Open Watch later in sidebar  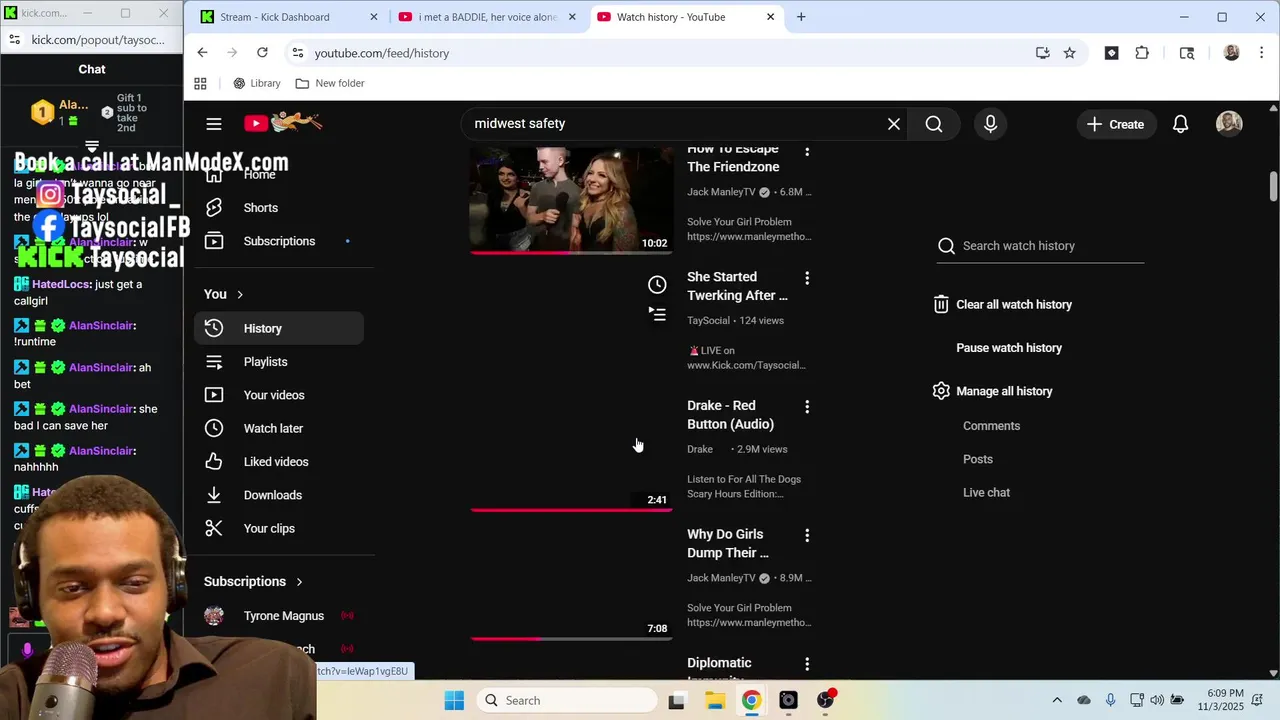279,428
